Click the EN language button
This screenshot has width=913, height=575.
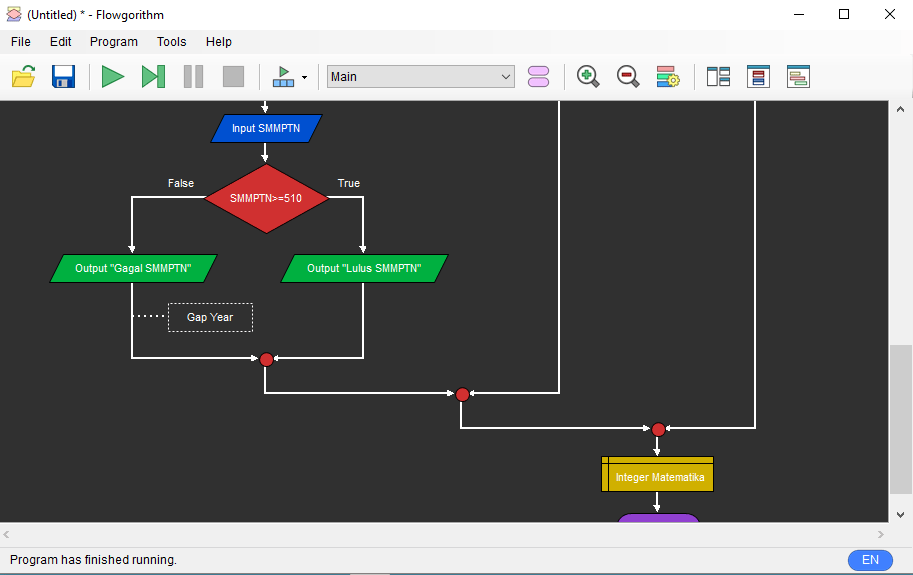870,560
